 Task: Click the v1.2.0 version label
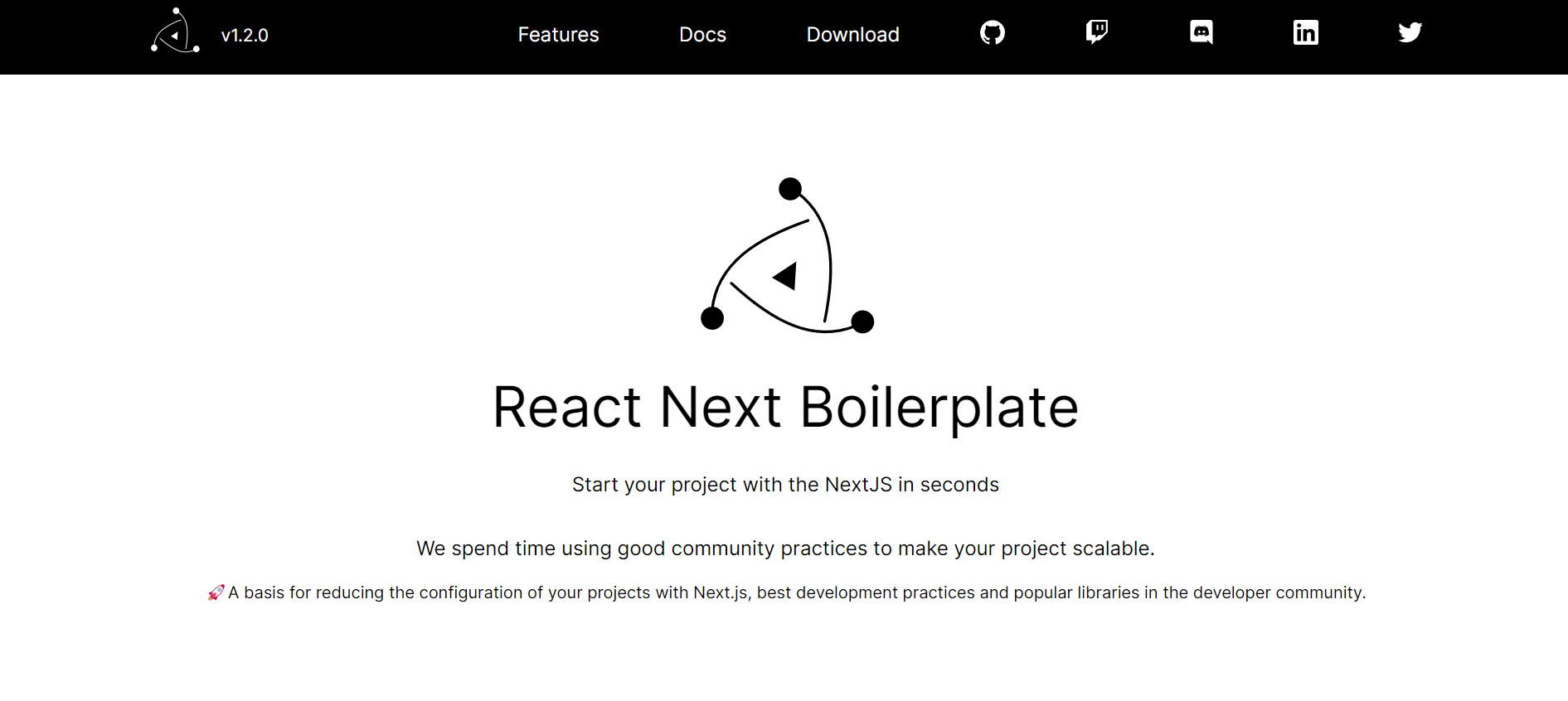click(245, 35)
